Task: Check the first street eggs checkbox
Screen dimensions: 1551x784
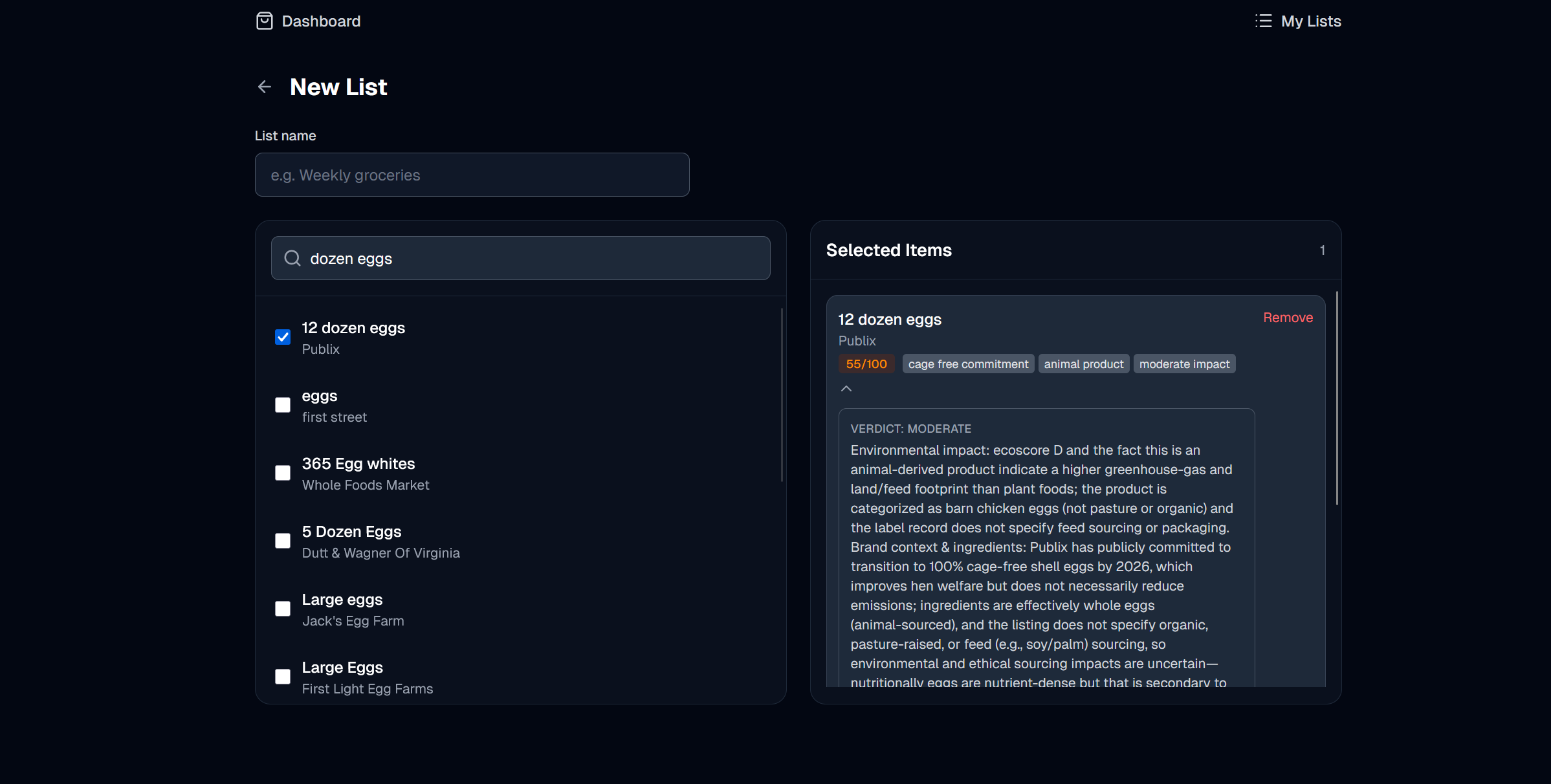Action: click(283, 405)
